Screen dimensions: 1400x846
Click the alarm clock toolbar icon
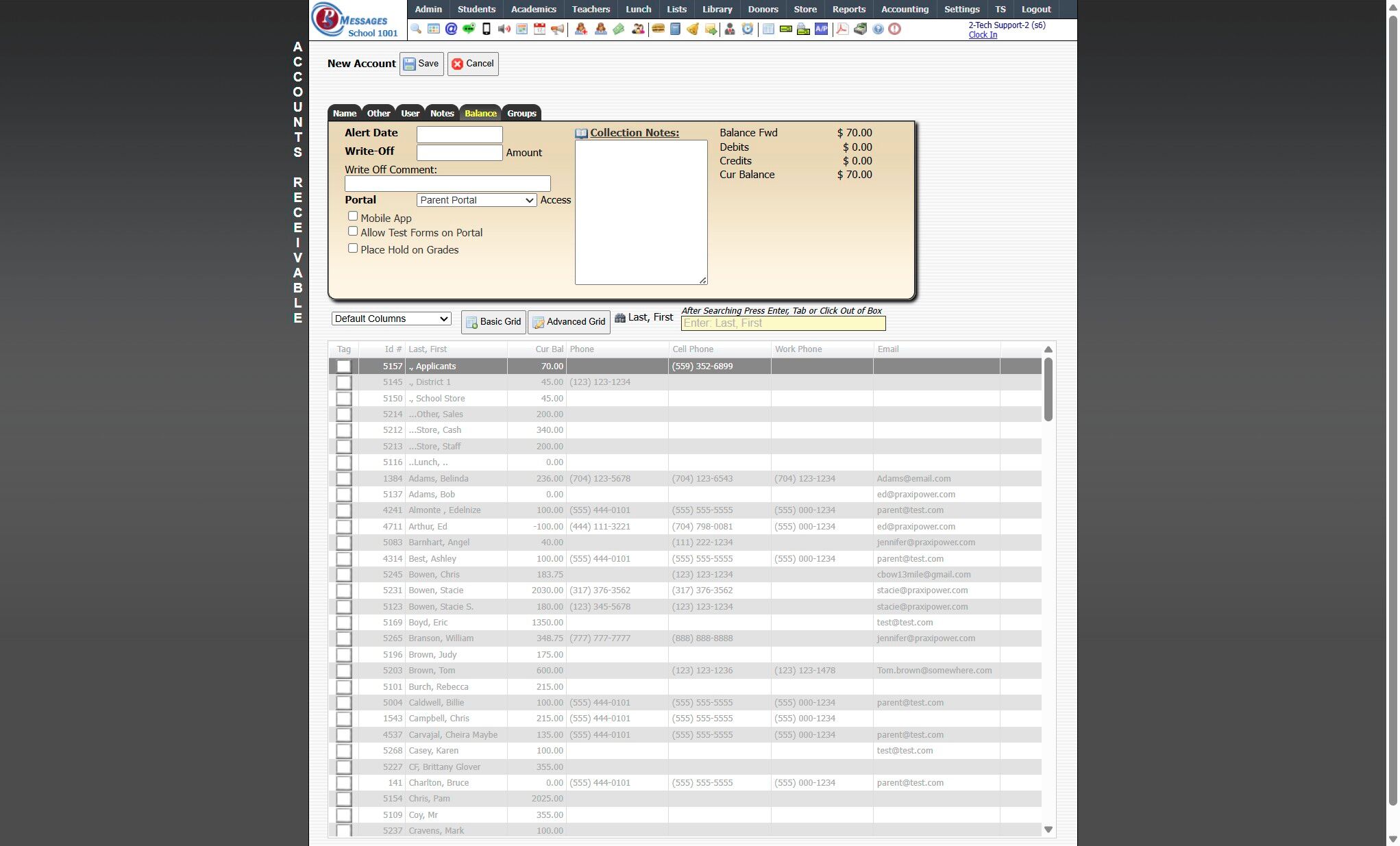pyautogui.click(x=748, y=29)
